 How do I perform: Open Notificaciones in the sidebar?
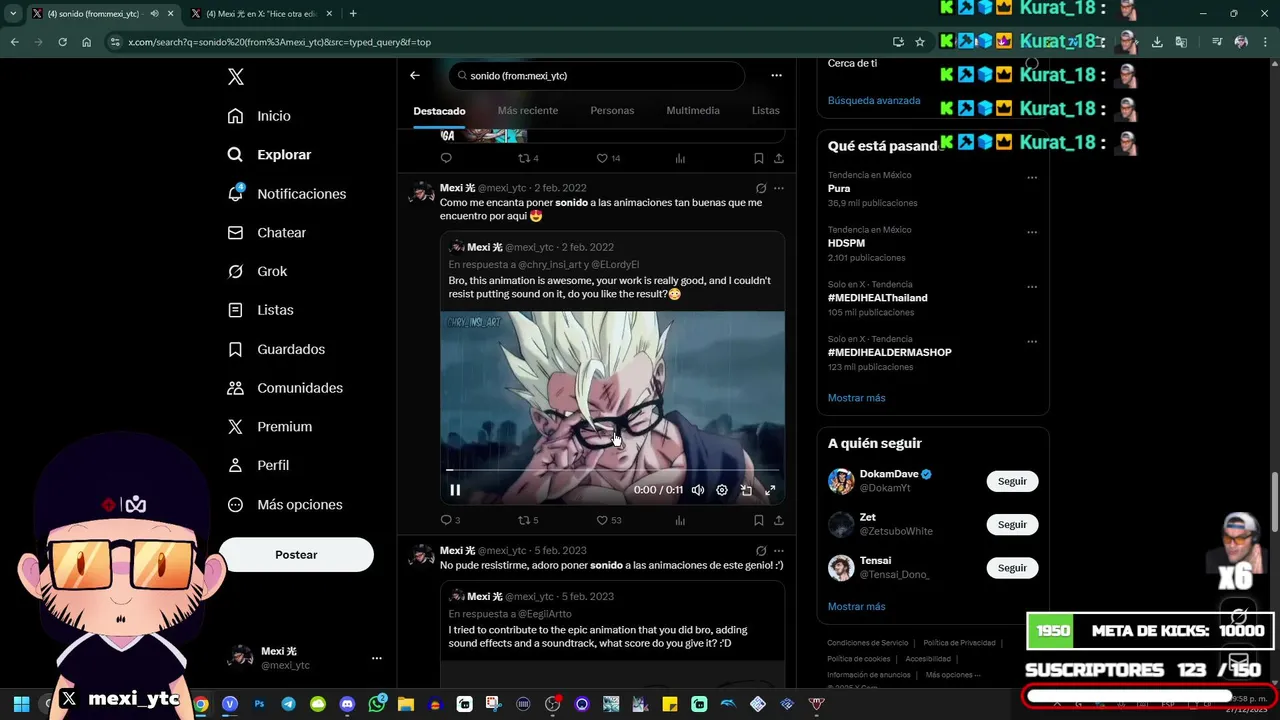click(286, 194)
